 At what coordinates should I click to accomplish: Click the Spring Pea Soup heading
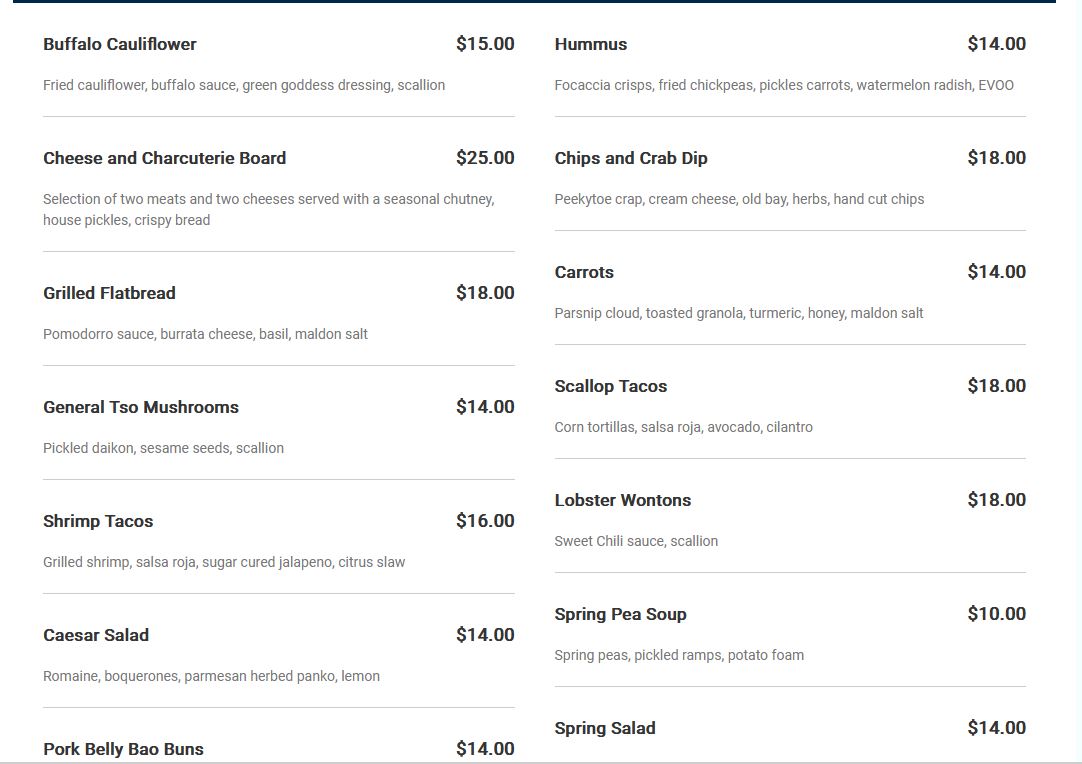click(620, 614)
